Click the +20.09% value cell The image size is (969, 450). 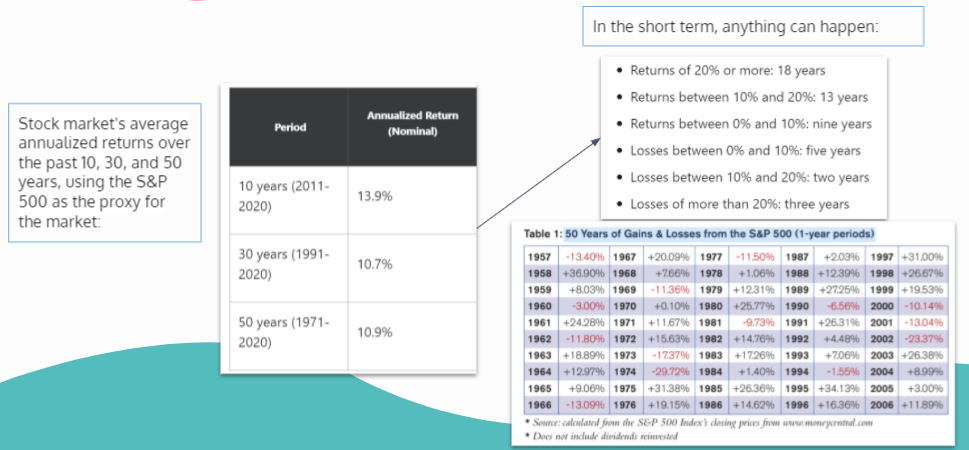click(x=671, y=257)
